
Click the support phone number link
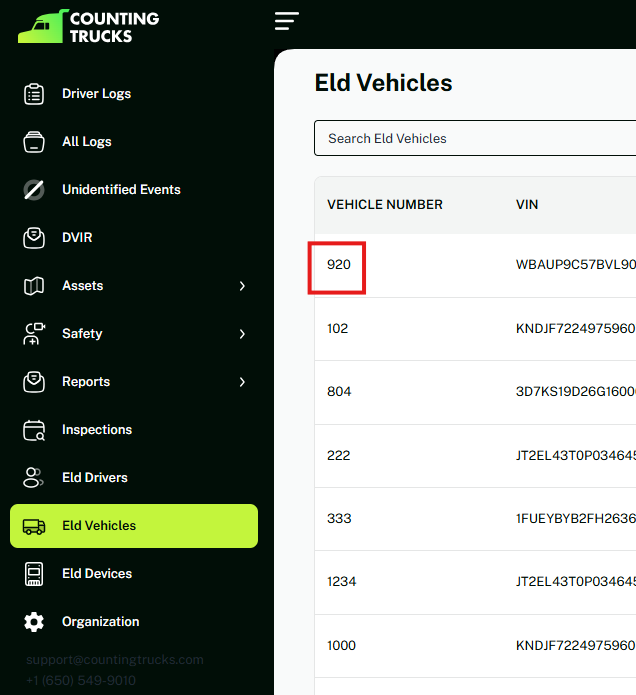(x=81, y=681)
